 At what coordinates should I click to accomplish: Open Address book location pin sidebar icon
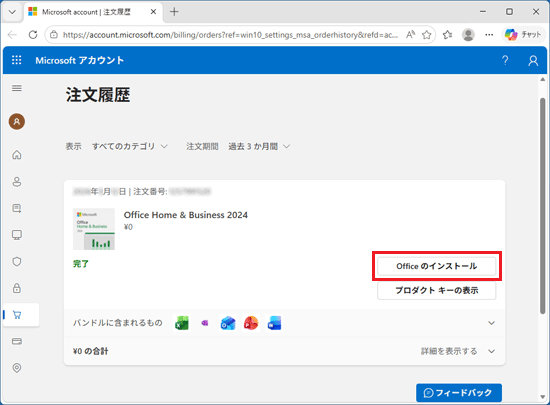pos(17,368)
